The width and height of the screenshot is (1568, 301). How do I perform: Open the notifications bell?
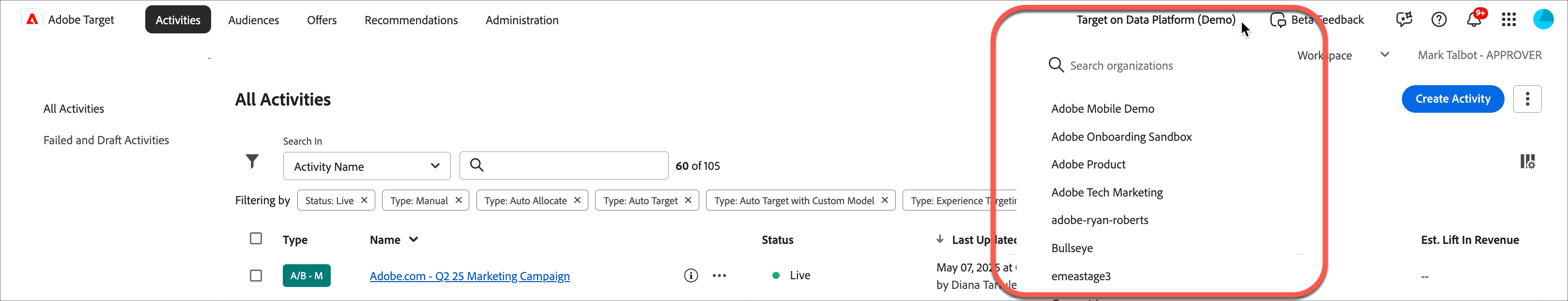coord(1474,19)
